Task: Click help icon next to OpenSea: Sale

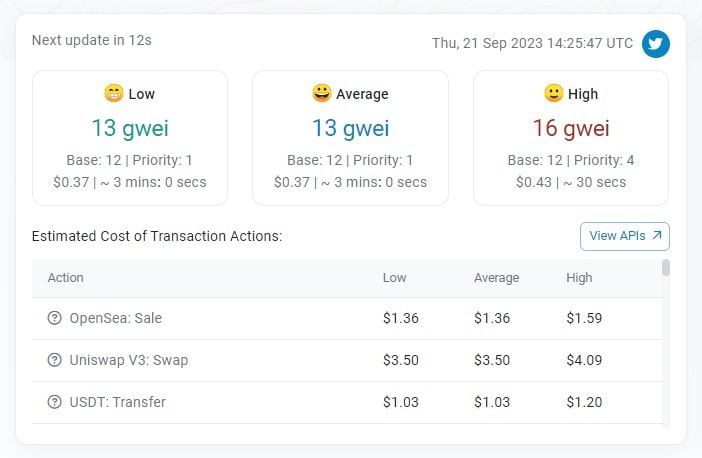Action: [55, 318]
